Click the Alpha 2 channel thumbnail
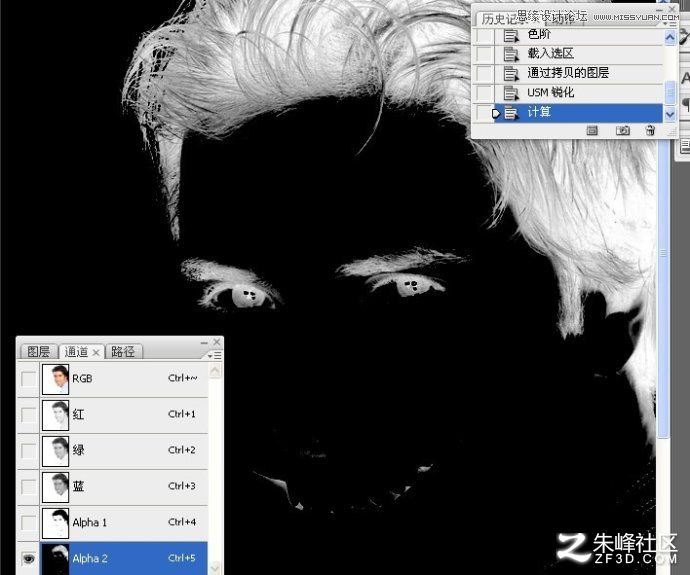690x575 pixels. 55,559
